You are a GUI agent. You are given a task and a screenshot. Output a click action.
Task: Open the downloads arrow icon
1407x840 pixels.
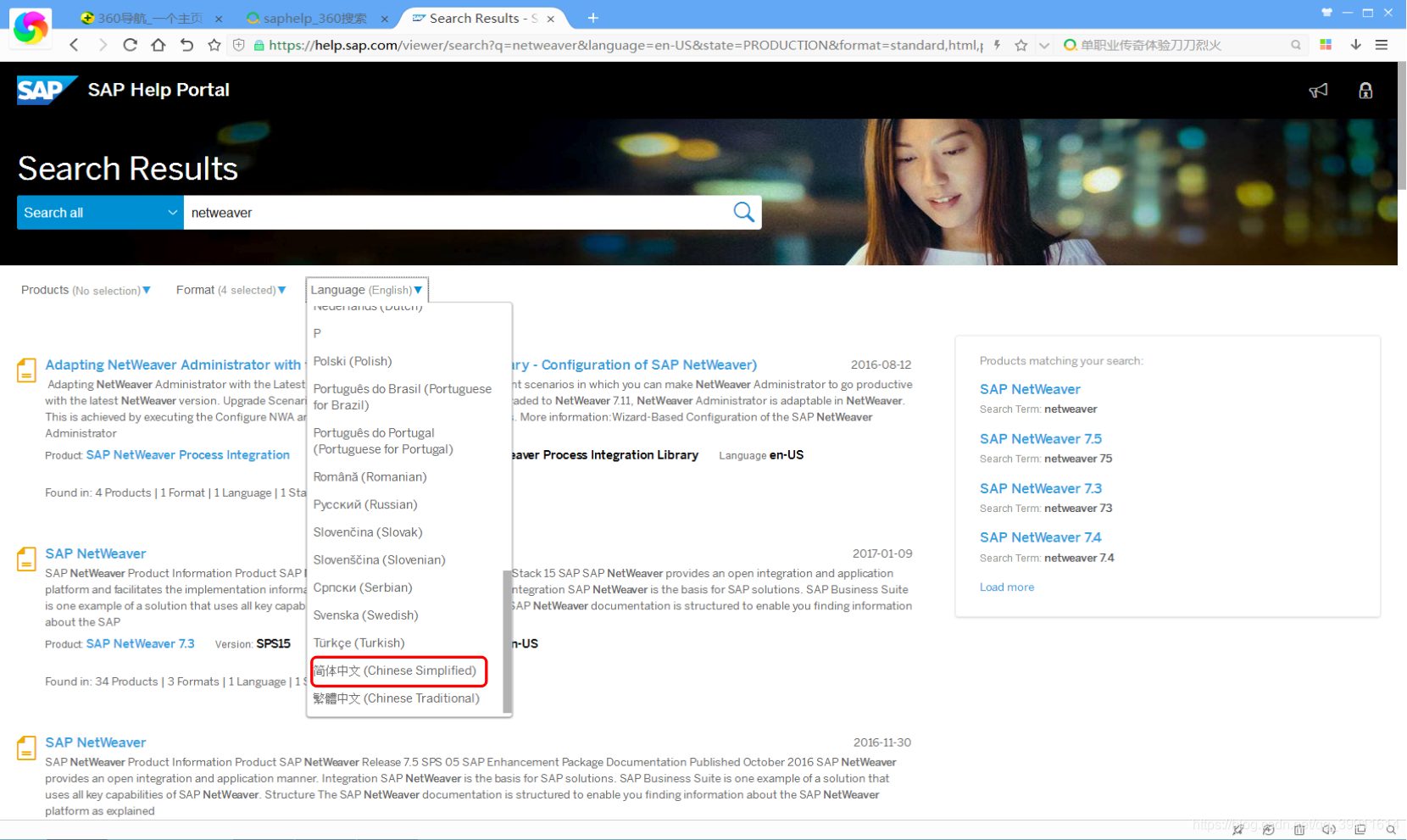[x=1356, y=45]
